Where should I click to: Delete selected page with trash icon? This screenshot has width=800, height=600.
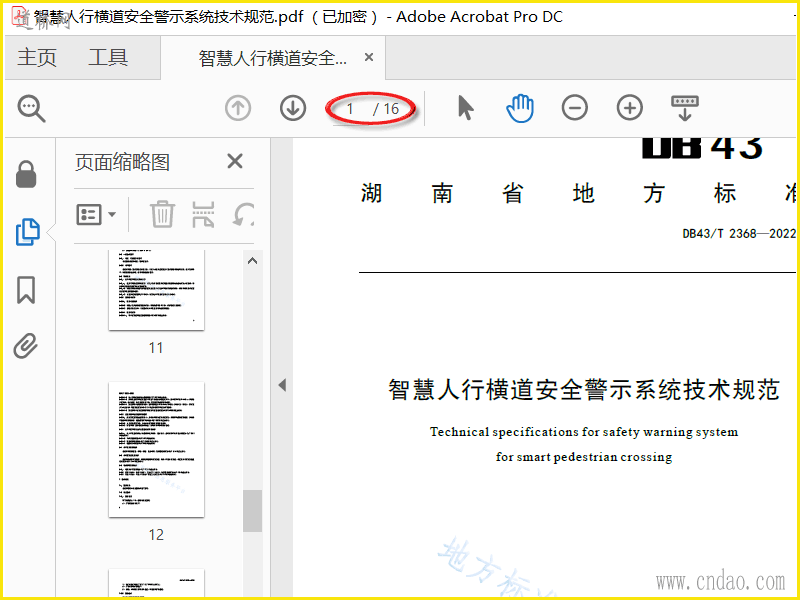click(x=162, y=214)
